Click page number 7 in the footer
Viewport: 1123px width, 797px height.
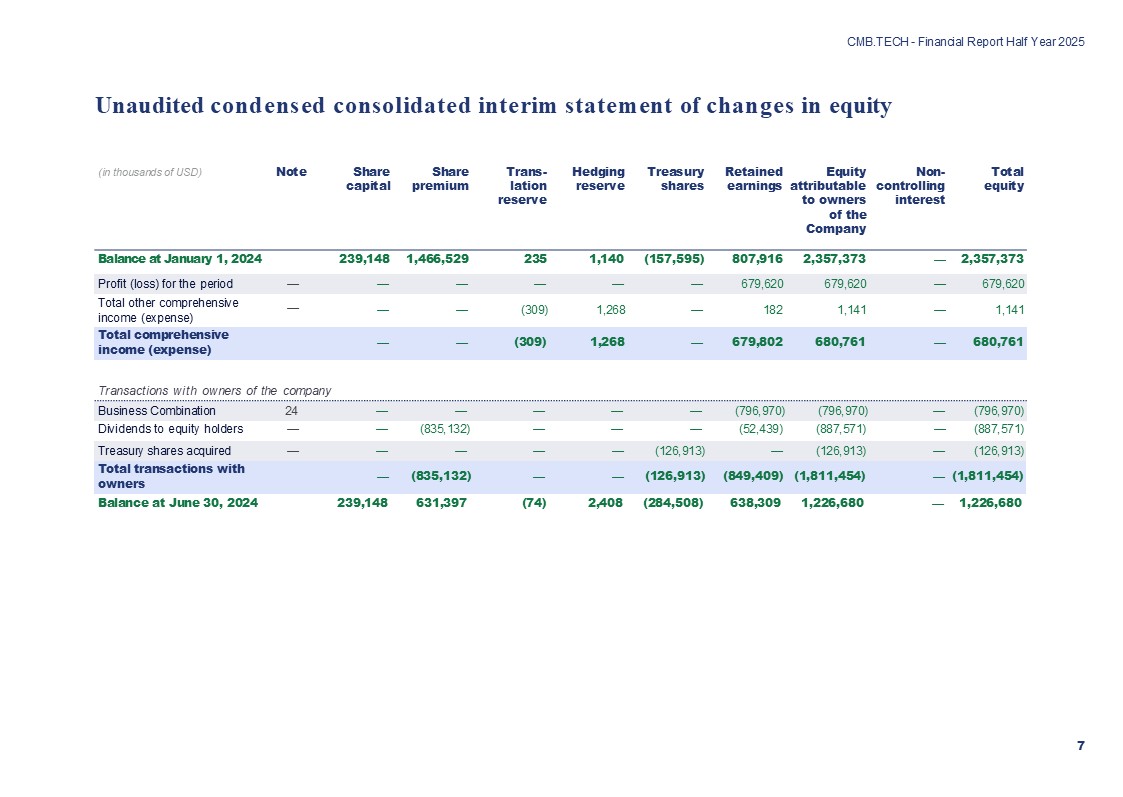click(1080, 746)
